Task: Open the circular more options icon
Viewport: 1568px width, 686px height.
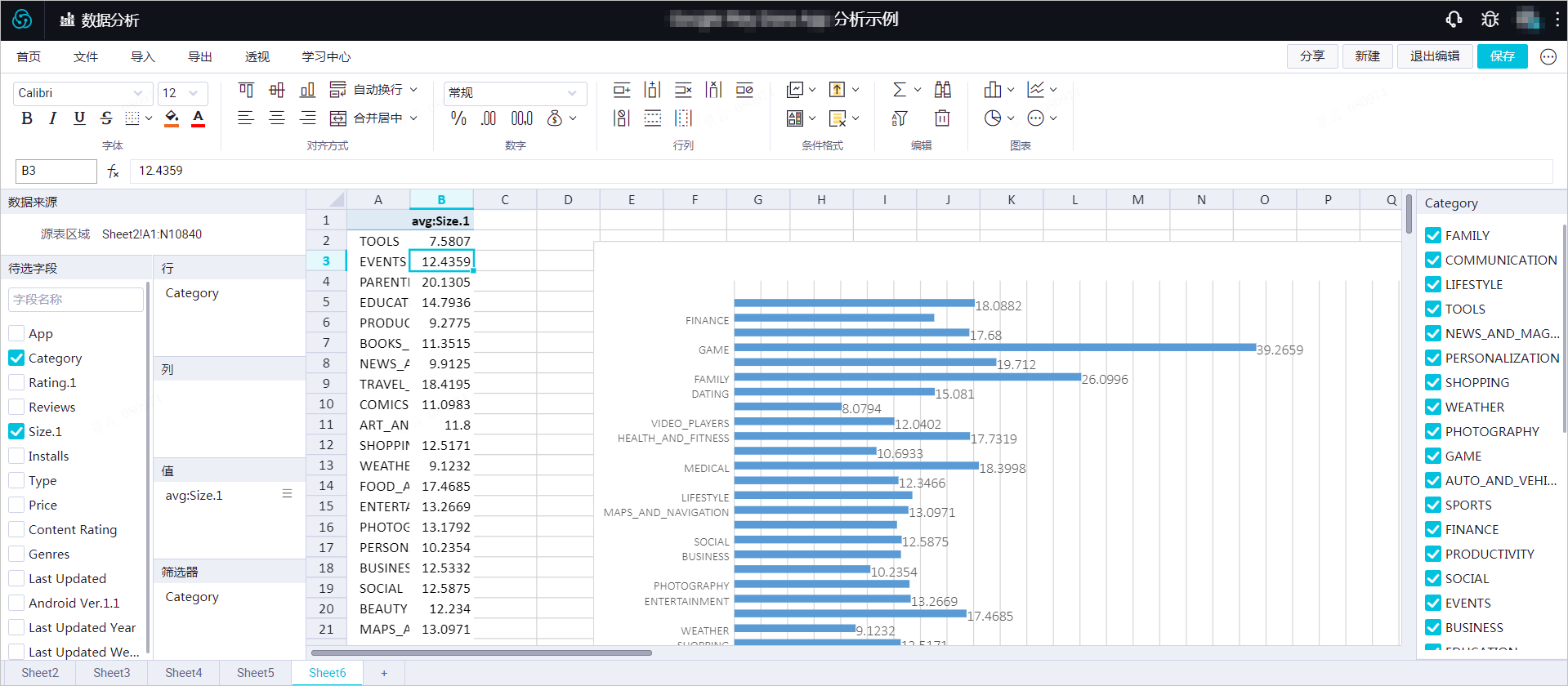Action: pos(1548,56)
